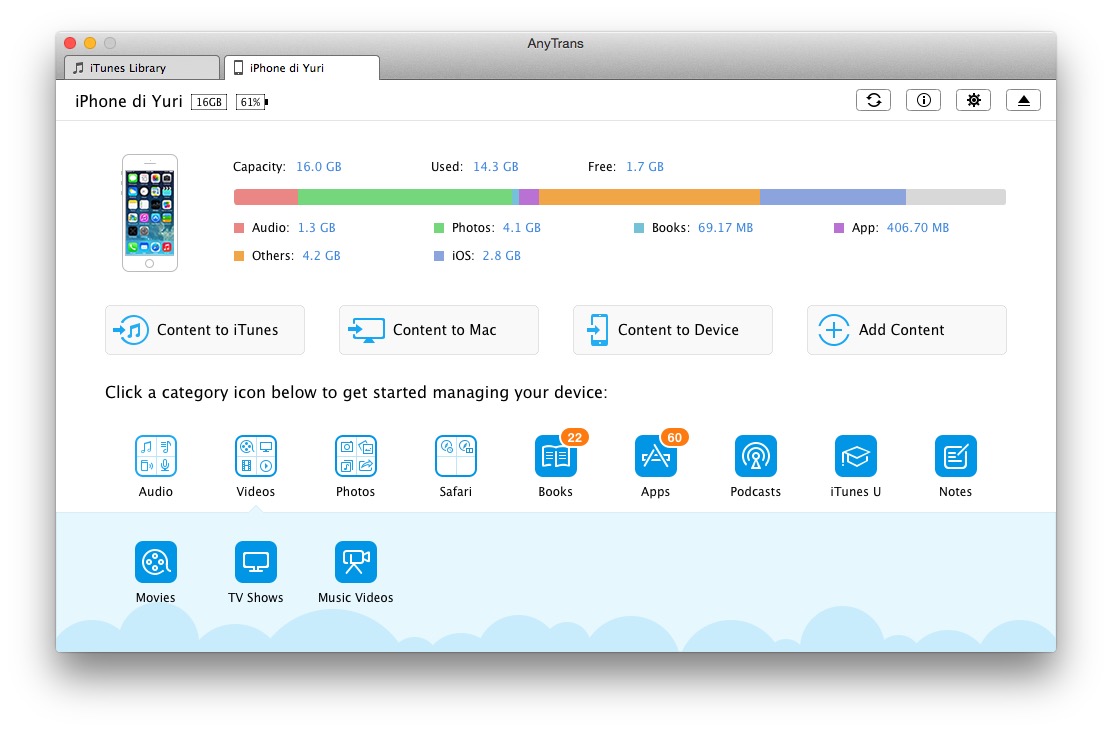Click the App size 406.70 MB
The height and width of the screenshot is (732, 1112).
coord(918,228)
